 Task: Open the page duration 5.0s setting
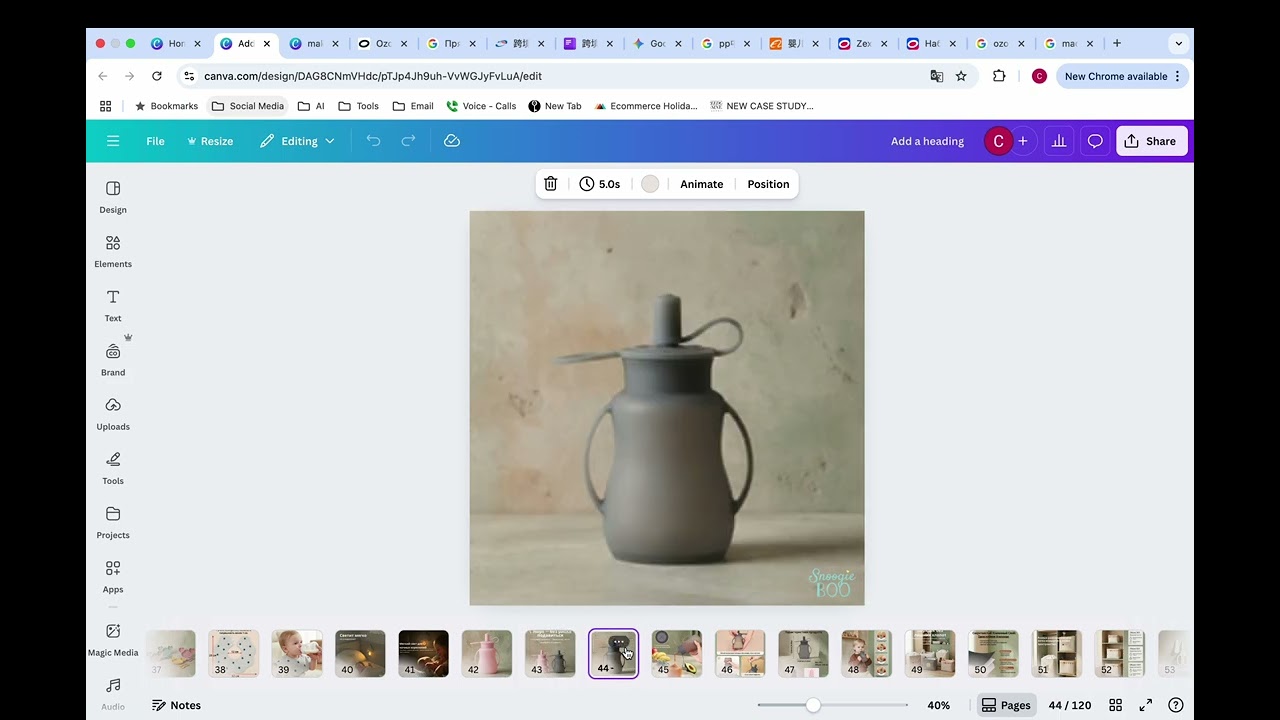pos(600,184)
